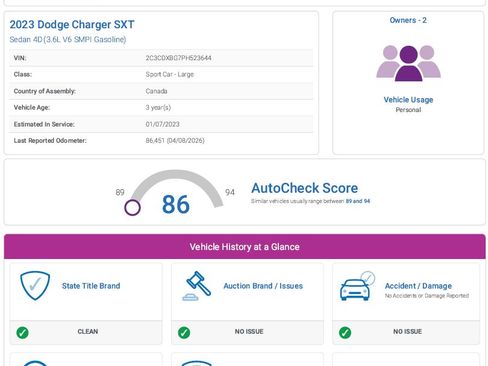
Task: Click the low range label 89
Action: point(120,192)
